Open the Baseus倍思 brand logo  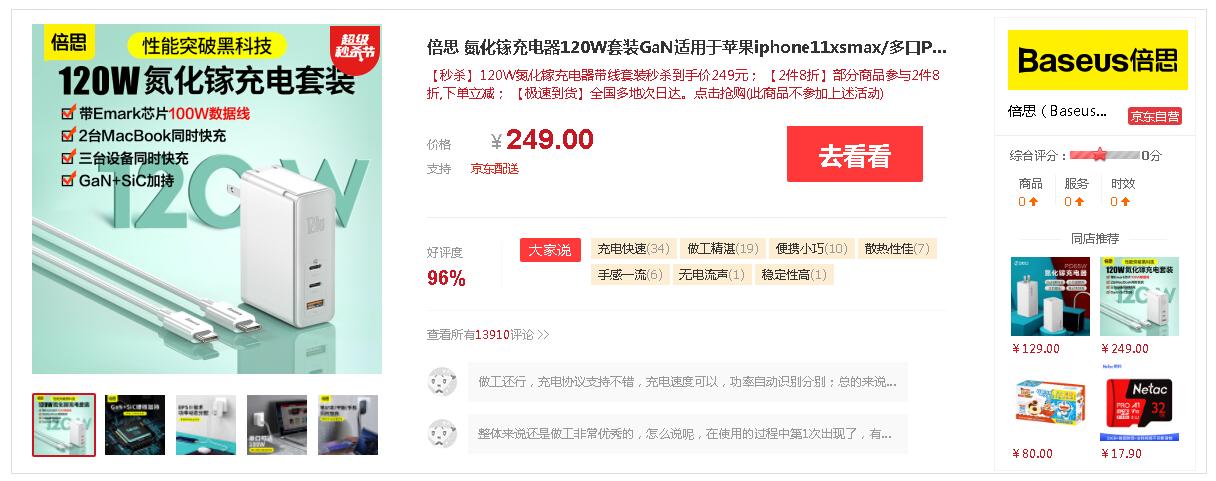tap(1097, 60)
